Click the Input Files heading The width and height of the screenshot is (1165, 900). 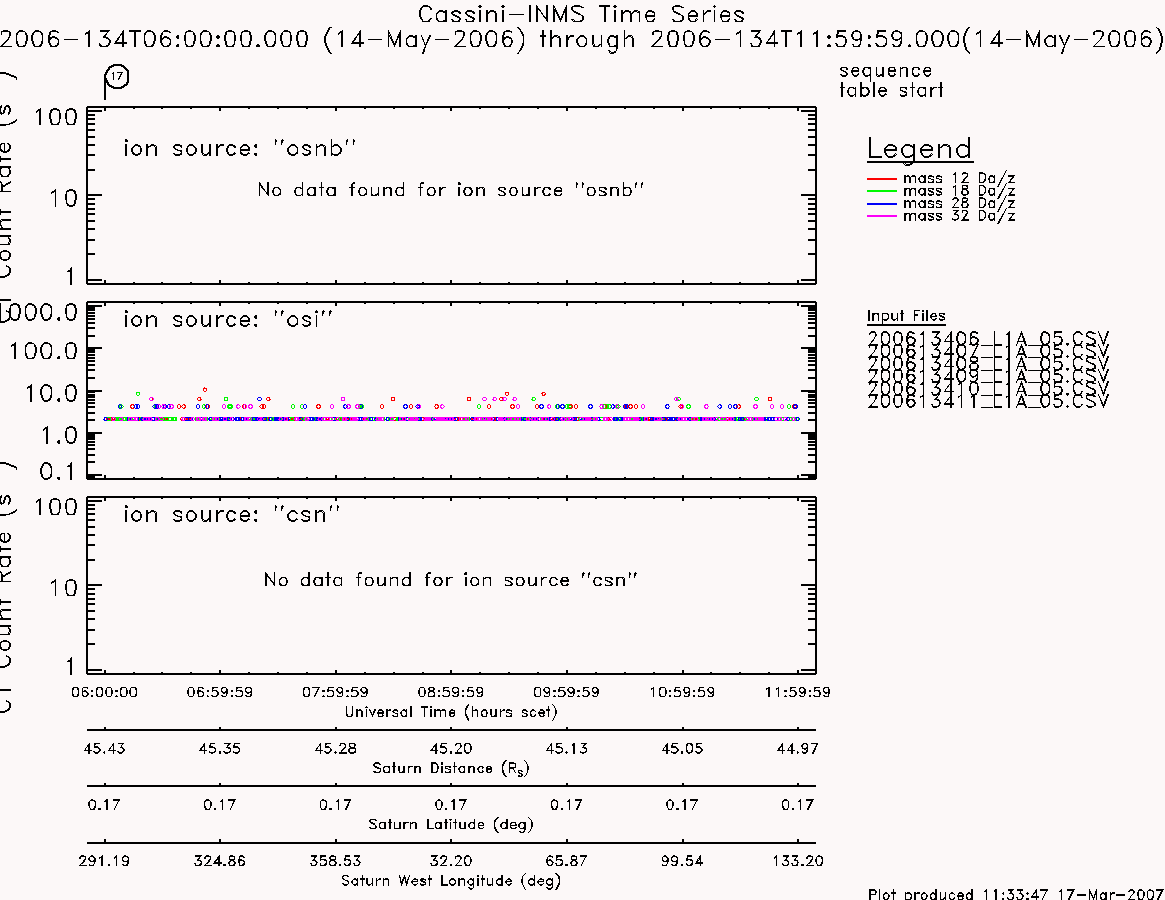click(x=906, y=317)
